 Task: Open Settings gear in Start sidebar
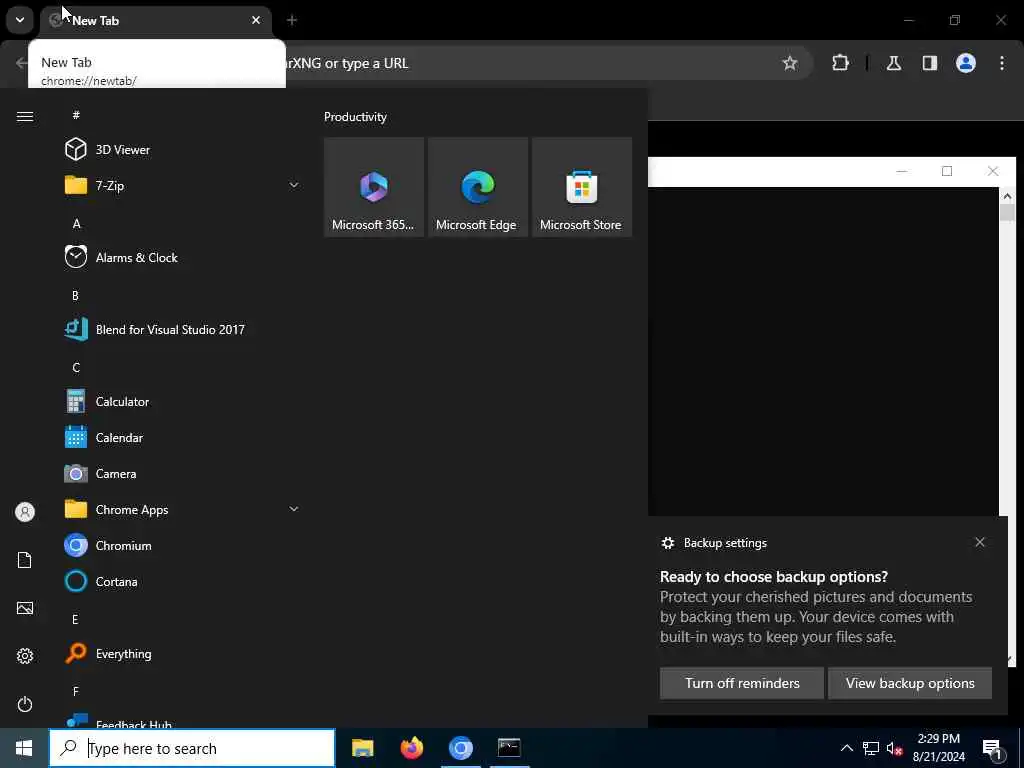25,656
